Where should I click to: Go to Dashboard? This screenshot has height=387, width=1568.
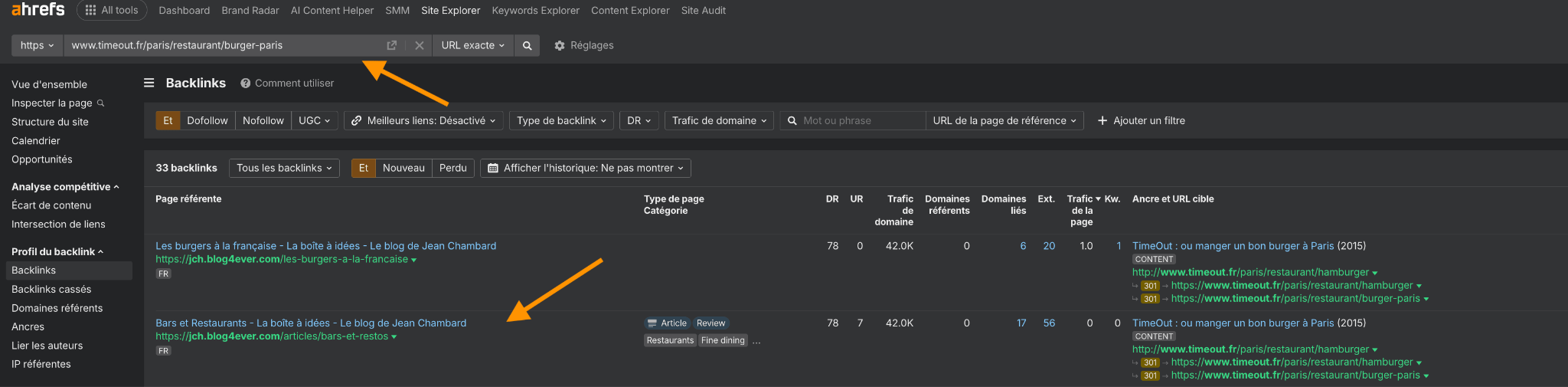tap(184, 11)
